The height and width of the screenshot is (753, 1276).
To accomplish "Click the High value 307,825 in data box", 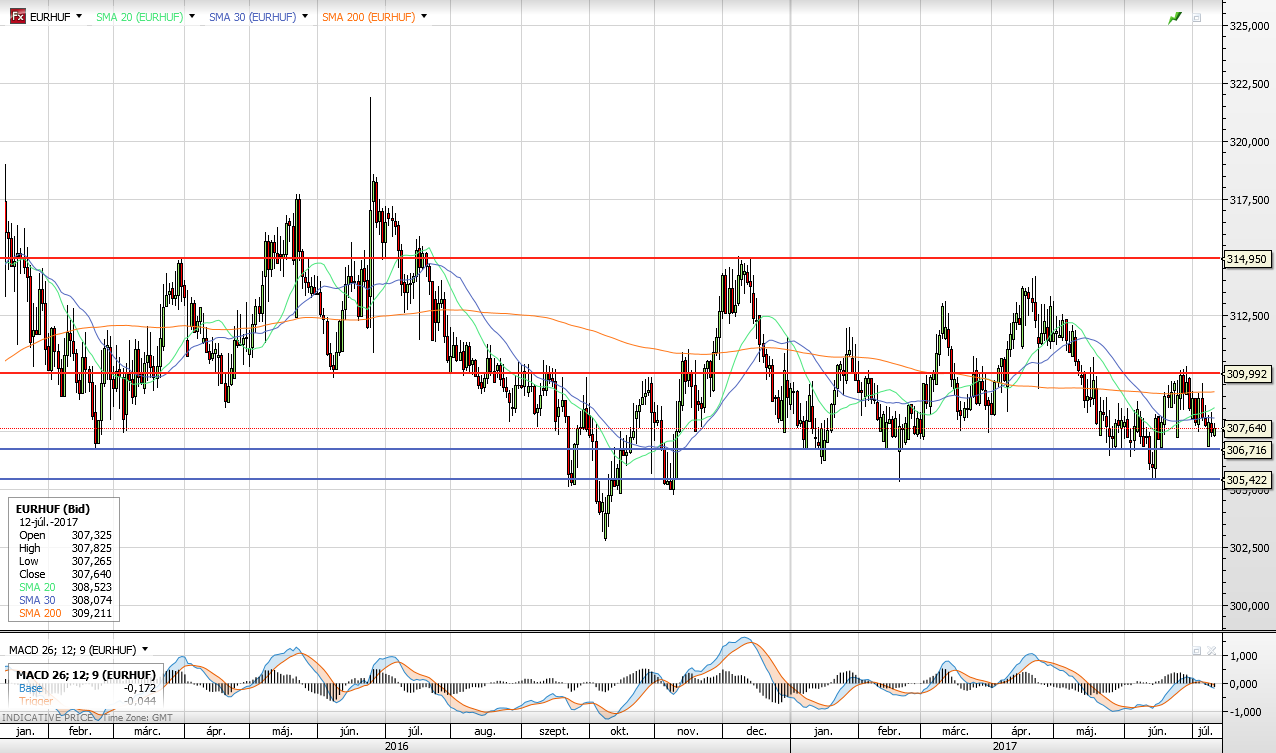I will pos(91,548).
